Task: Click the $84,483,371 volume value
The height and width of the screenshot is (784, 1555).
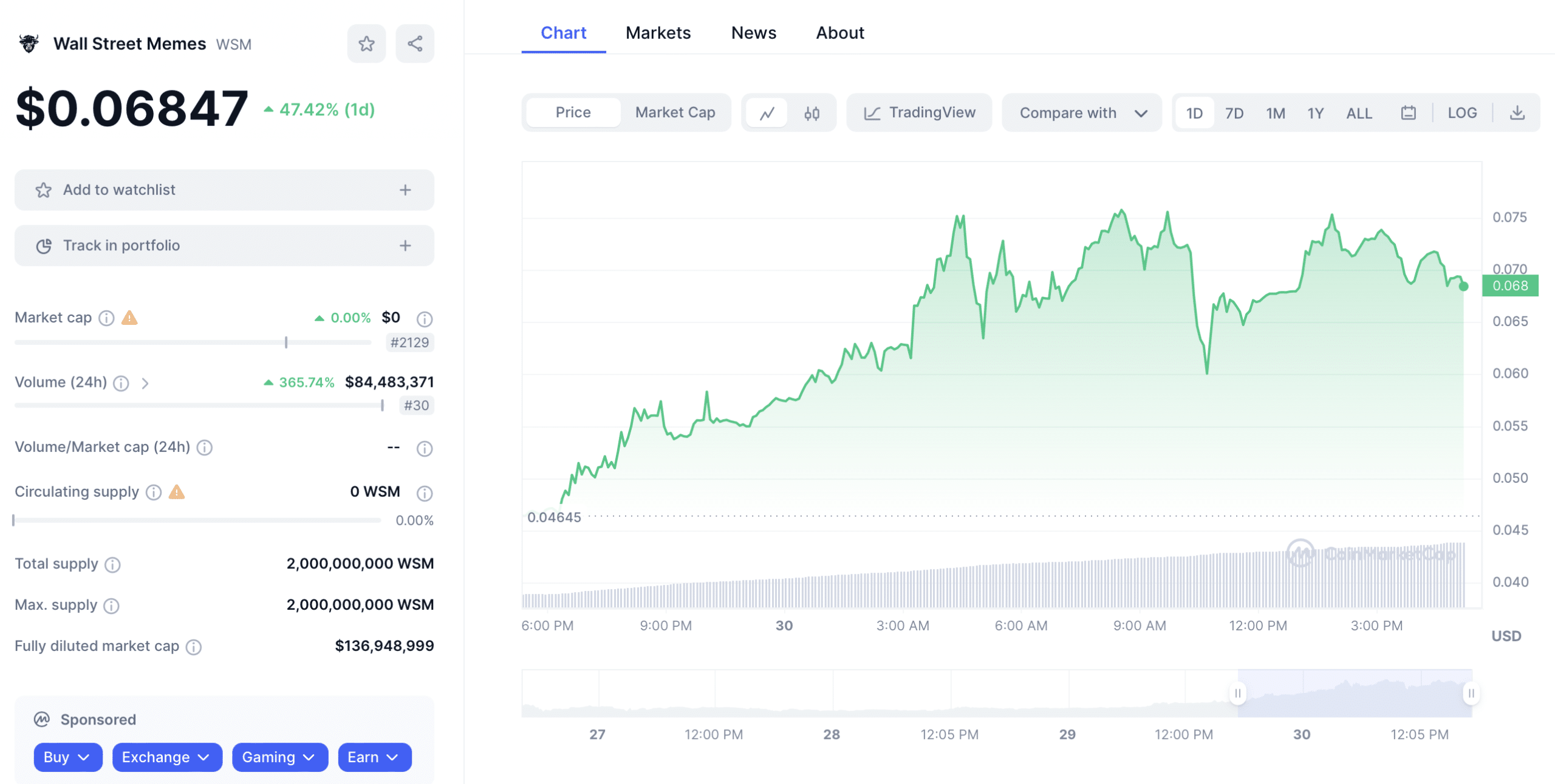Action: click(389, 383)
